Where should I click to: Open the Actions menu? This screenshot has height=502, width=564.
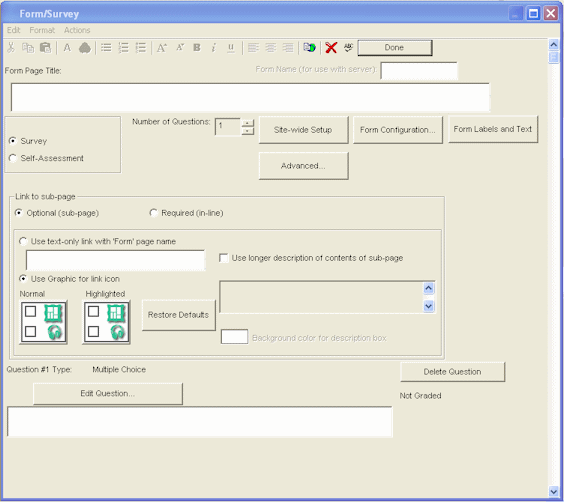pyautogui.click(x=77, y=30)
